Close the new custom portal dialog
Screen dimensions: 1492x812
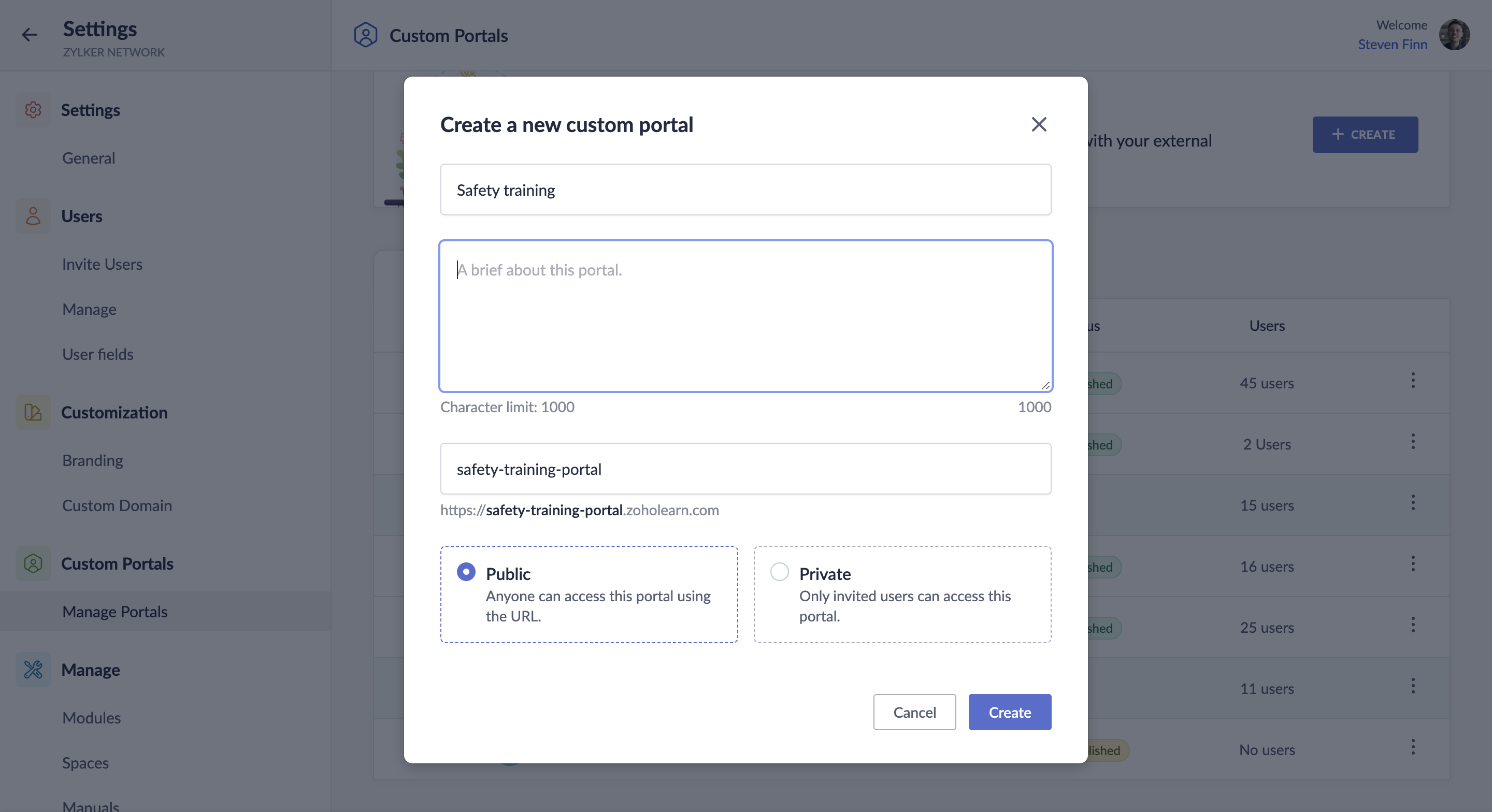pyautogui.click(x=1039, y=124)
